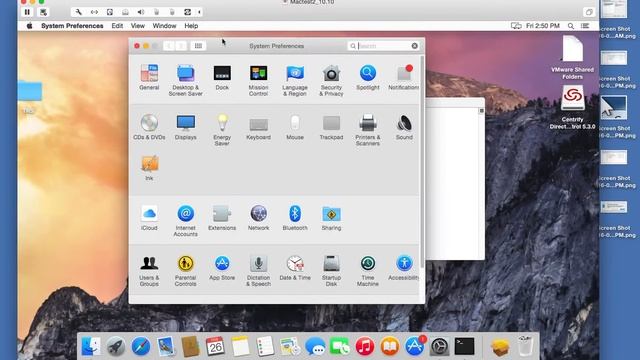Viewport: 640px width, 360px height.
Task: Open the App Store preferences pane
Action: click(222, 267)
